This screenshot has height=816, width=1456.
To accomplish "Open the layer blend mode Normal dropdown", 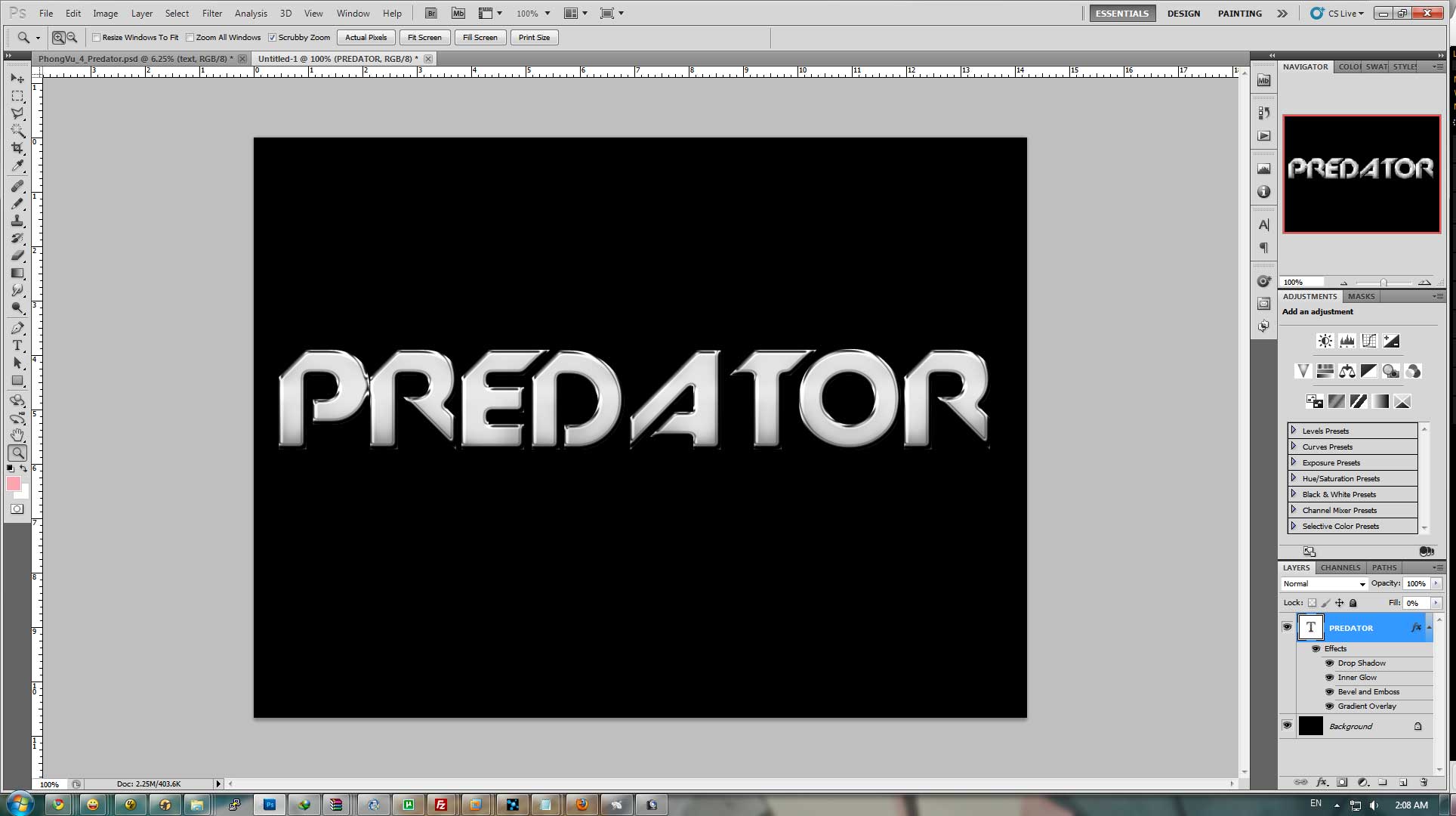I will point(1325,583).
